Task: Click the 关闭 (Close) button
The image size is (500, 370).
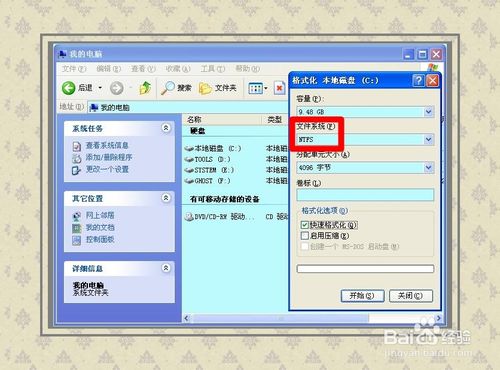Action: click(411, 296)
